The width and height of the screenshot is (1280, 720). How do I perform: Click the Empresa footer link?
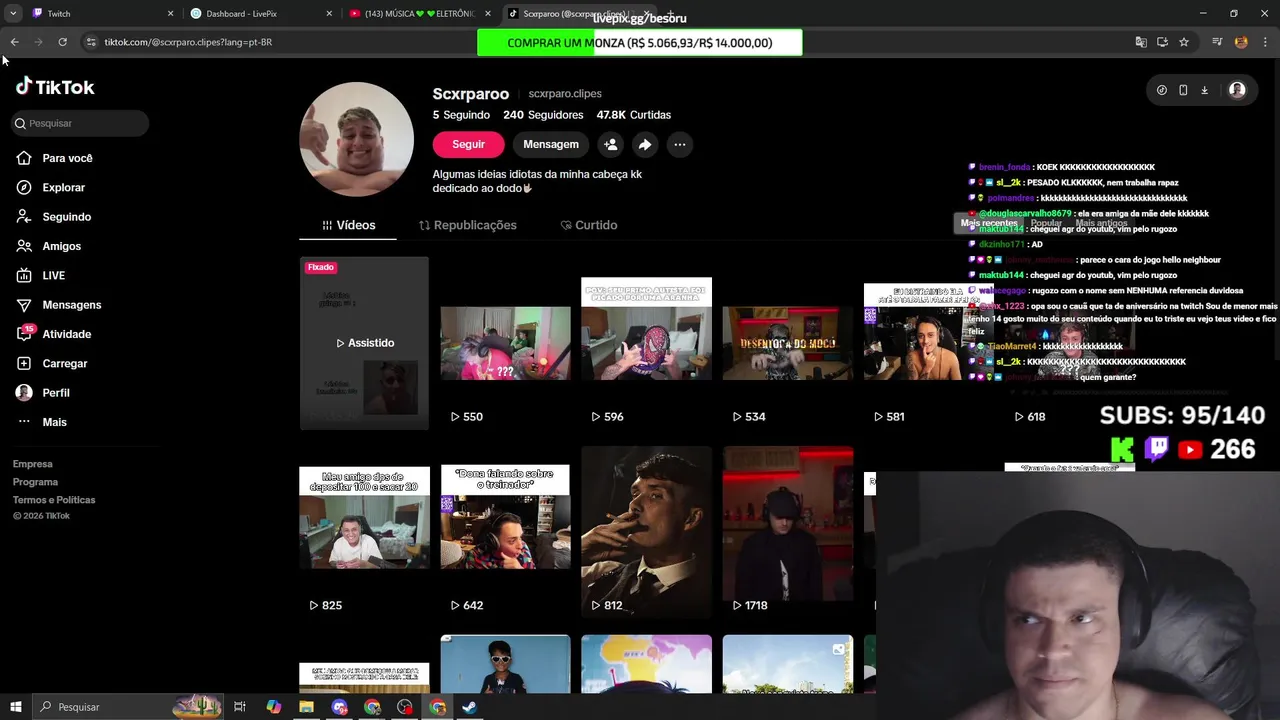tap(33, 464)
